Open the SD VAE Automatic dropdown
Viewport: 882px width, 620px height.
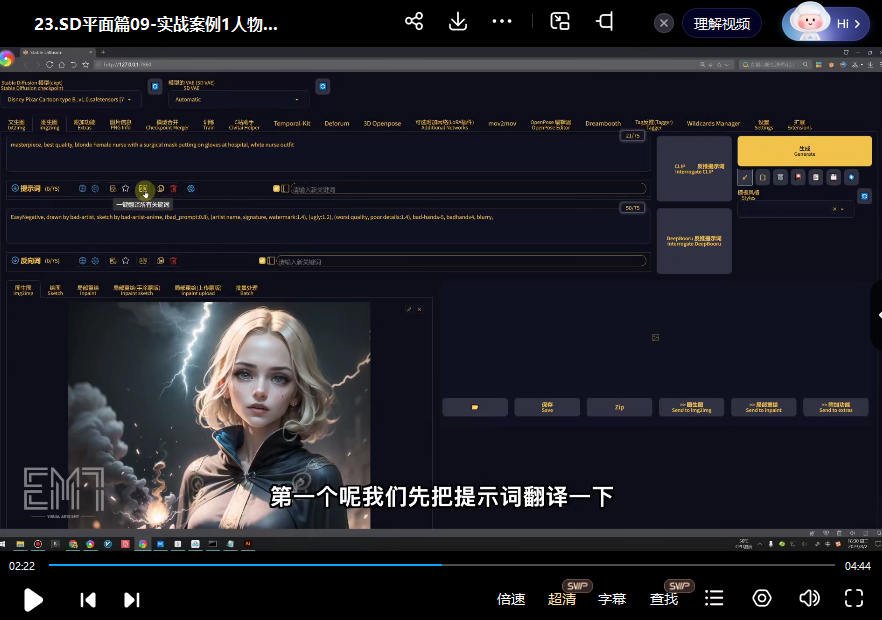[x=238, y=100]
